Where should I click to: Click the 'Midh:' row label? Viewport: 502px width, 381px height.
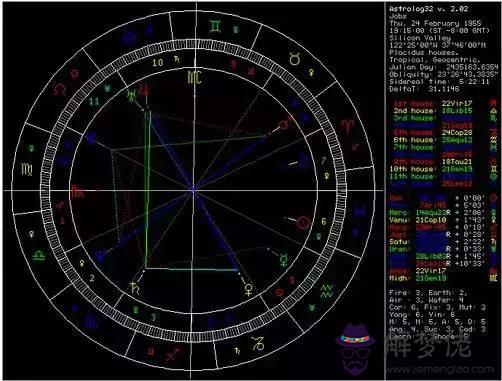(x=399, y=278)
